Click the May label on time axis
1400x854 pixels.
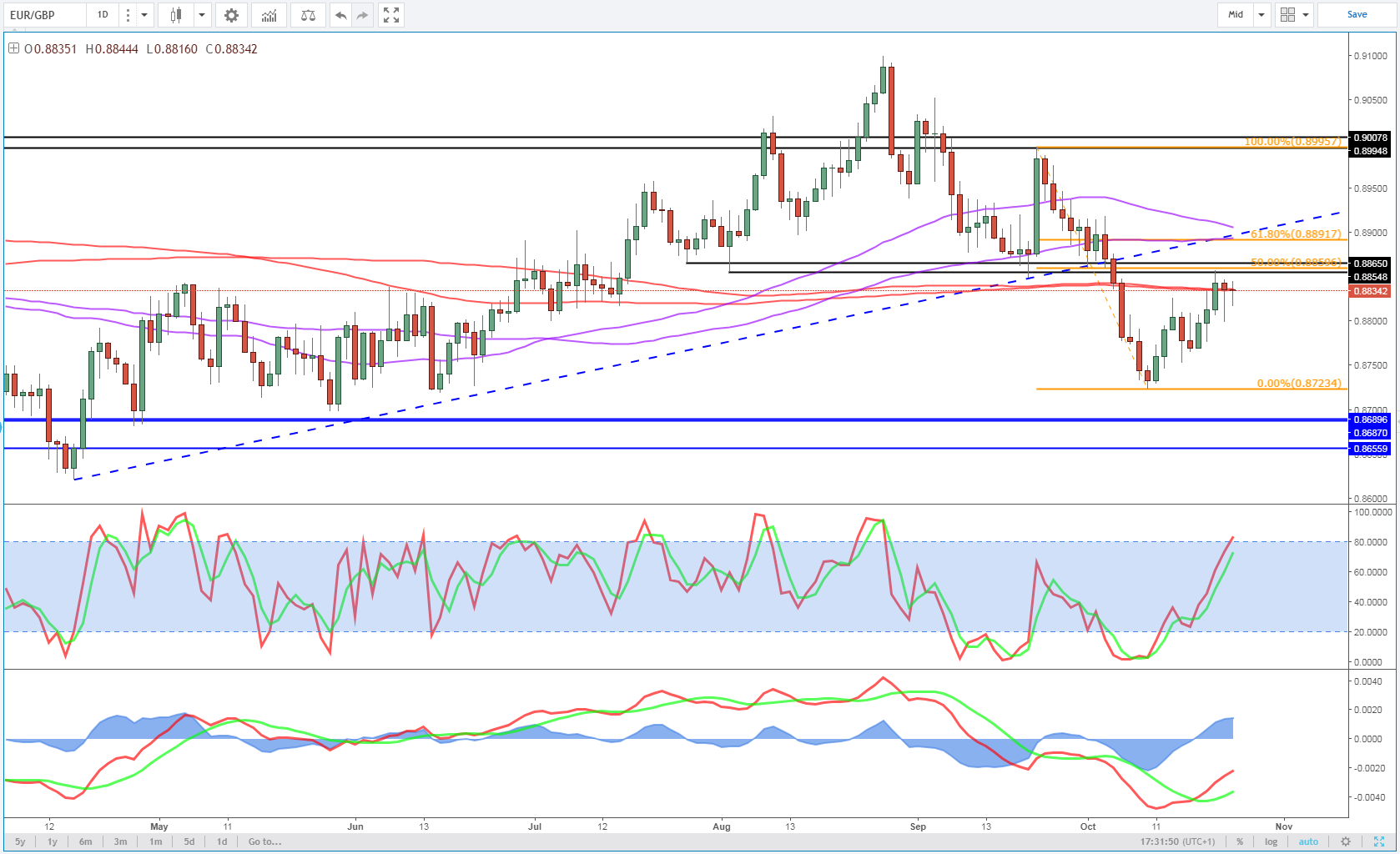pos(159,826)
